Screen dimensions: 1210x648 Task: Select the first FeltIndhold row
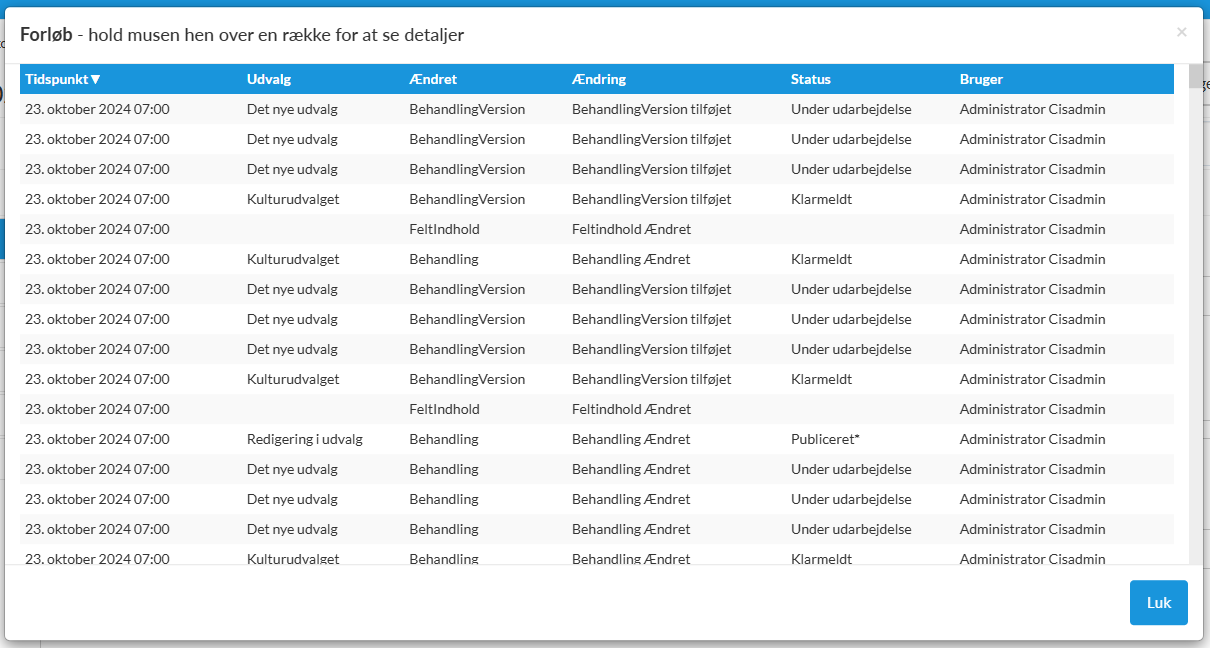pos(444,229)
